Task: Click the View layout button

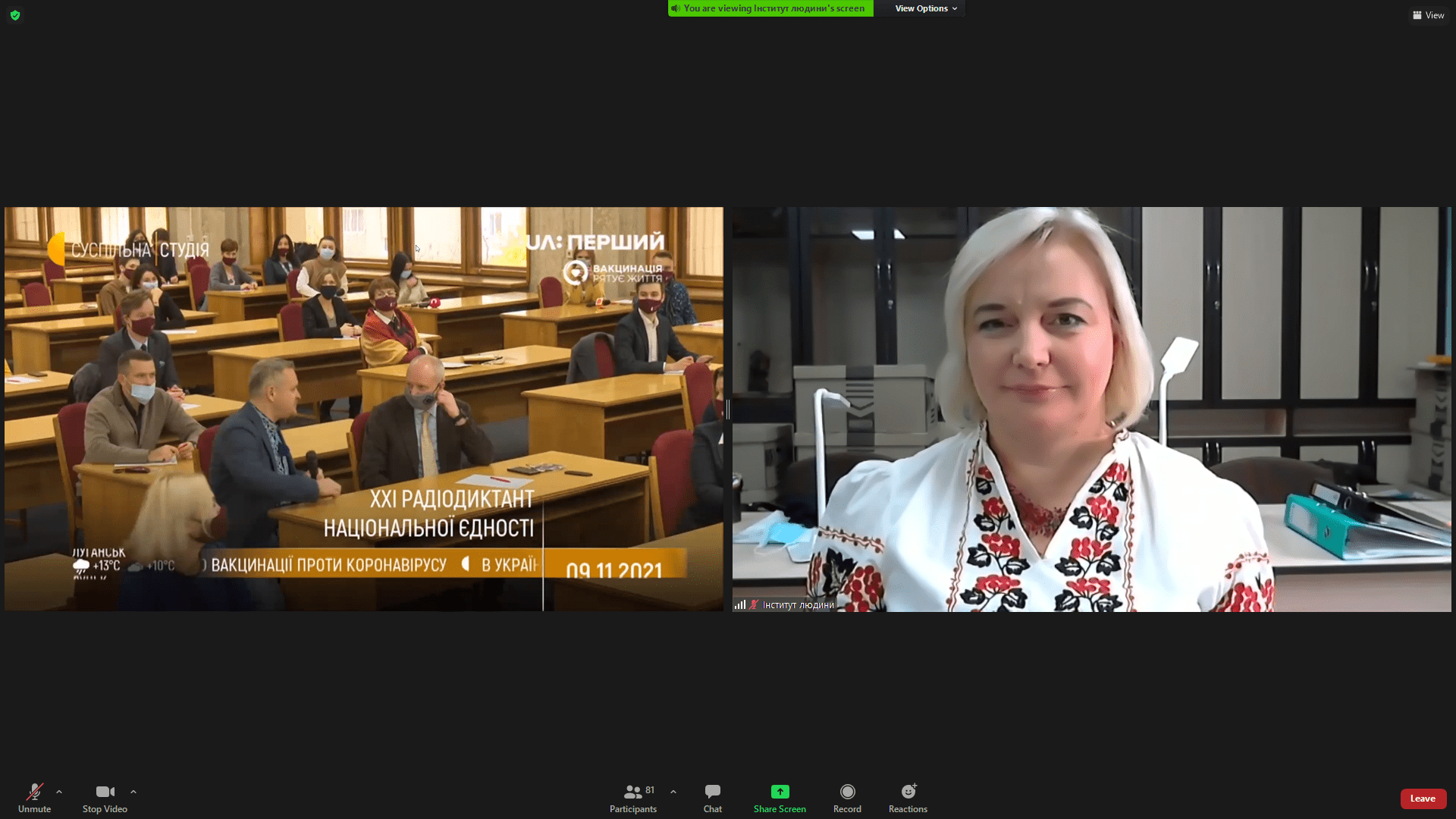Action: (x=1428, y=15)
